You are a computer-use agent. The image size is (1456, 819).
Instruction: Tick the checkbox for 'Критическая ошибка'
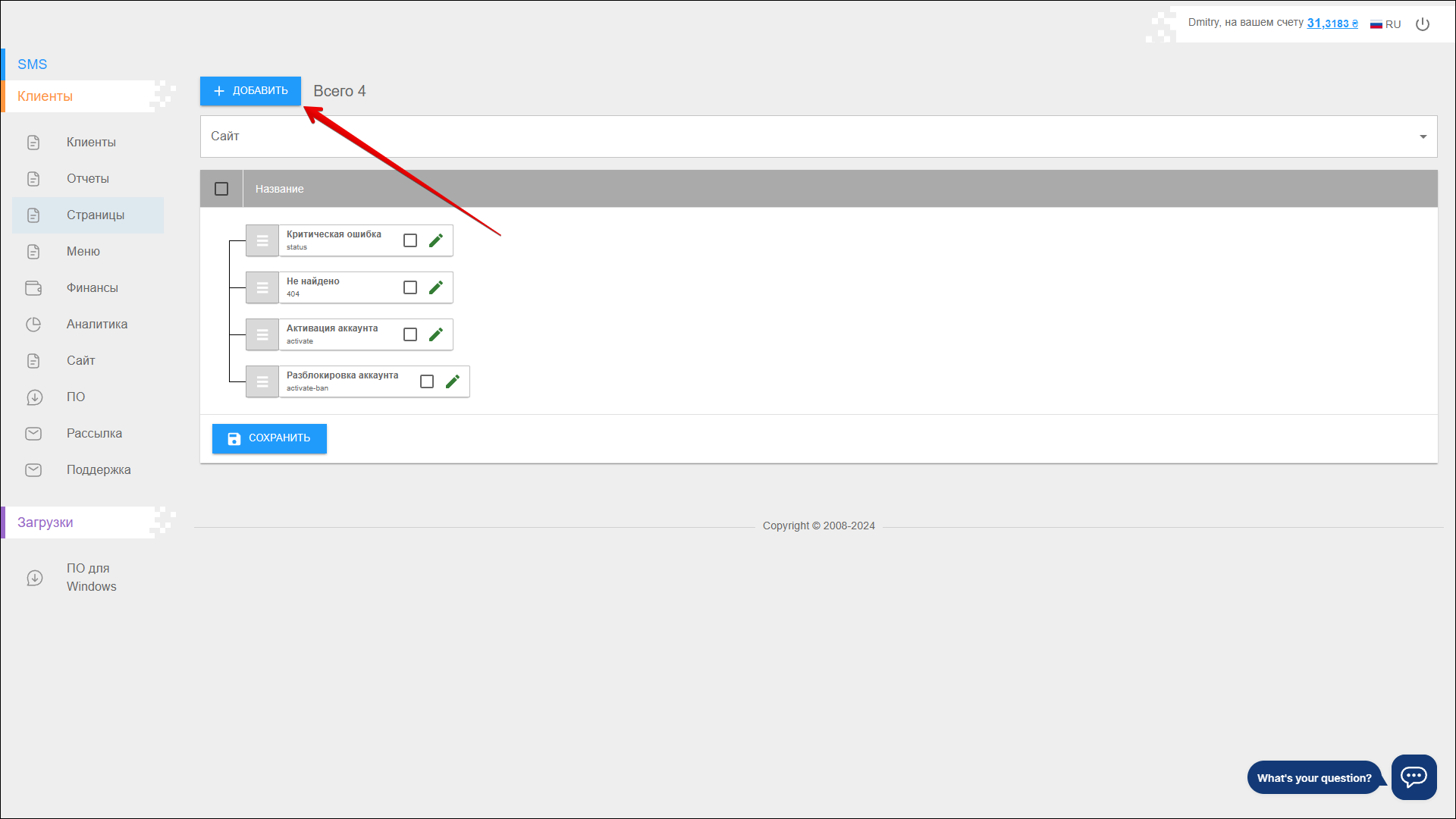[410, 240]
